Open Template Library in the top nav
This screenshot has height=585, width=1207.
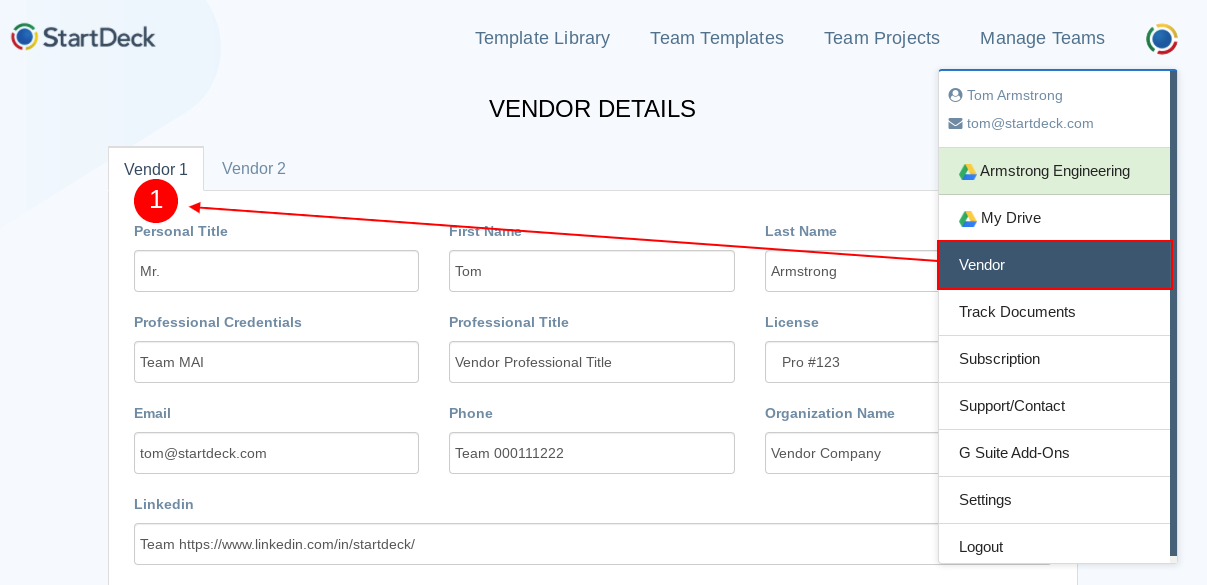click(x=542, y=38)
